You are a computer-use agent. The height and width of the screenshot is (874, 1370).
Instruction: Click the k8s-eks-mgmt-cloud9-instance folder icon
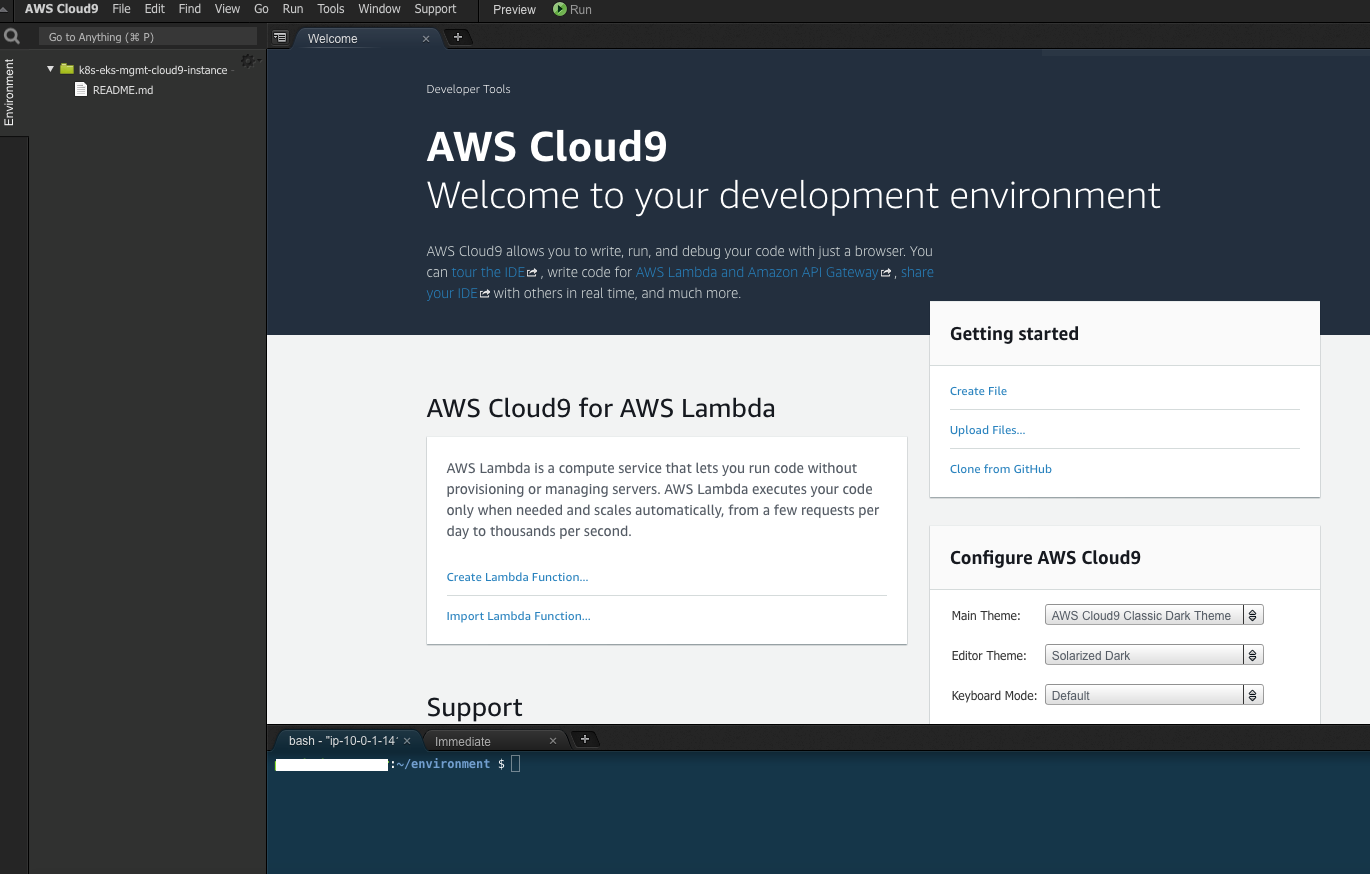click(67, 69)
